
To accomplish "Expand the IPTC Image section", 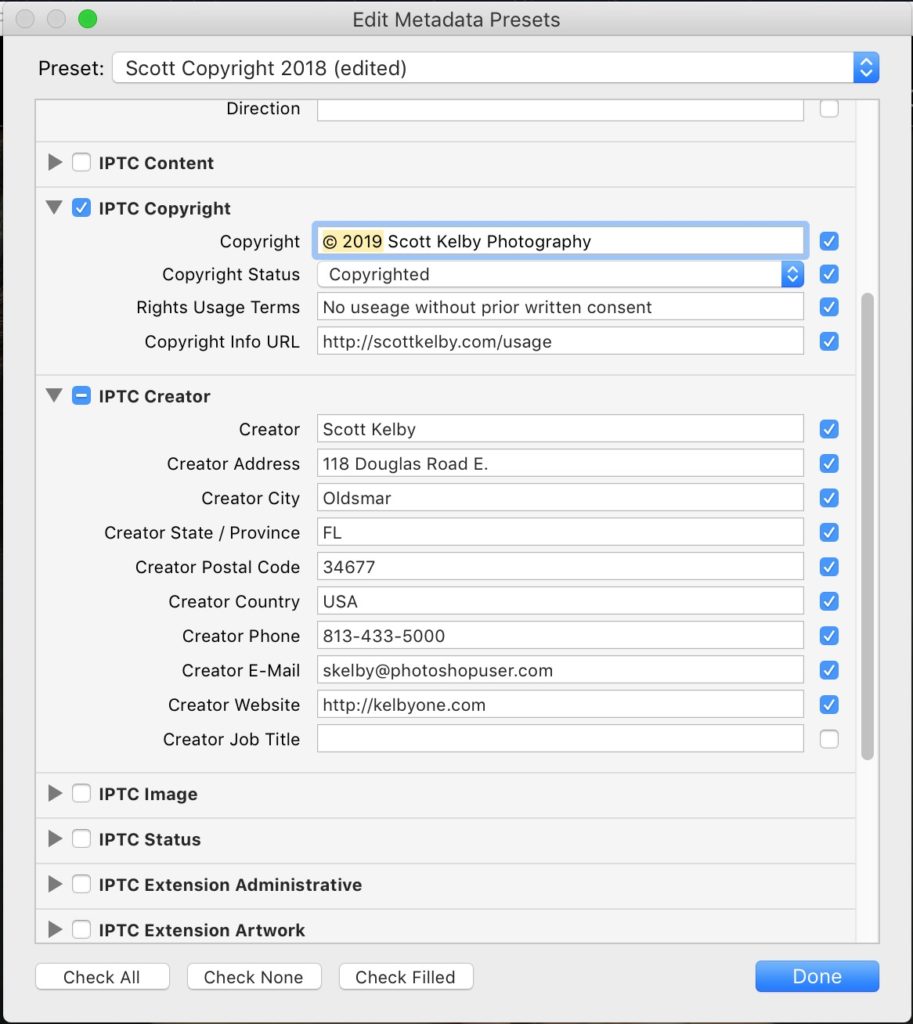I will point(55,793).
